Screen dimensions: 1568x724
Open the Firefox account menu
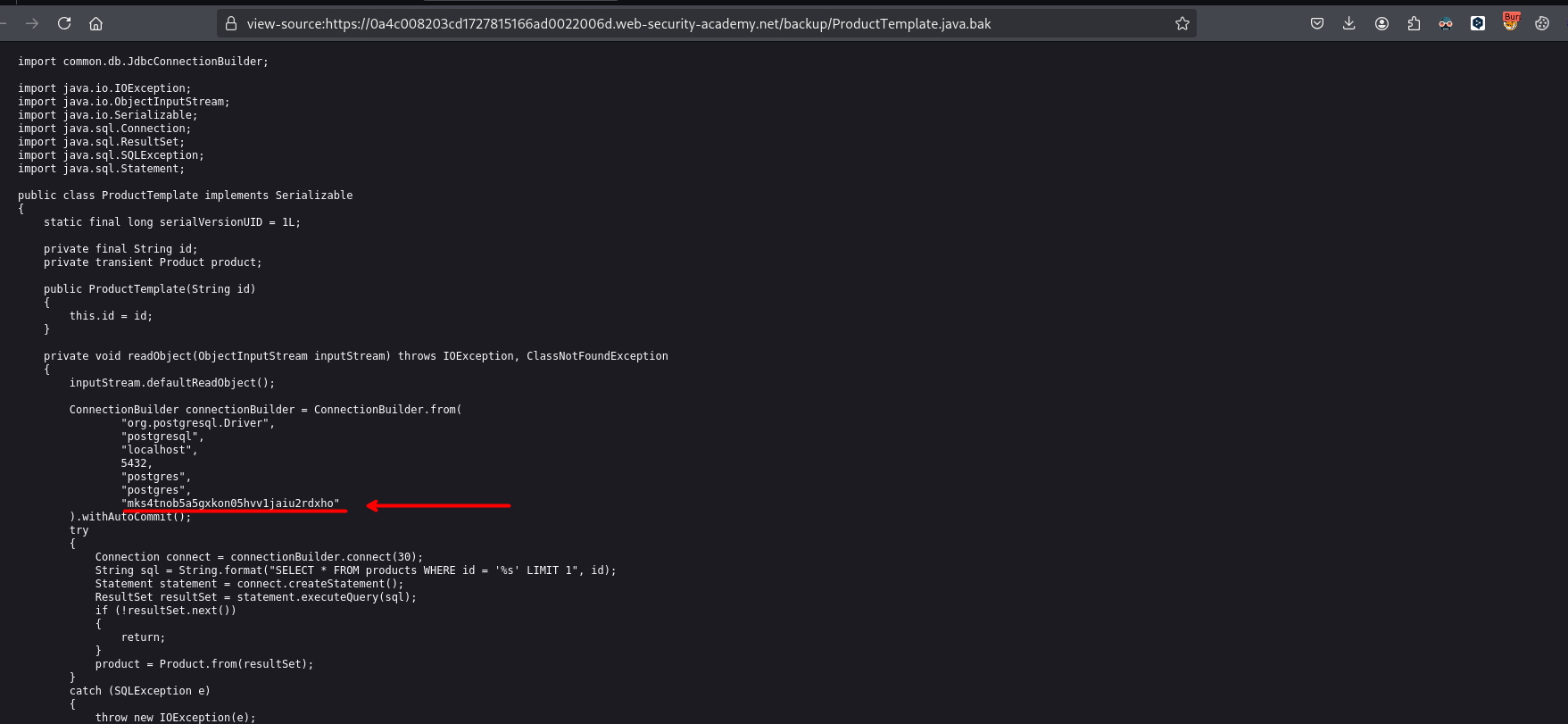pyautogui.click(x=1381, y=24)
